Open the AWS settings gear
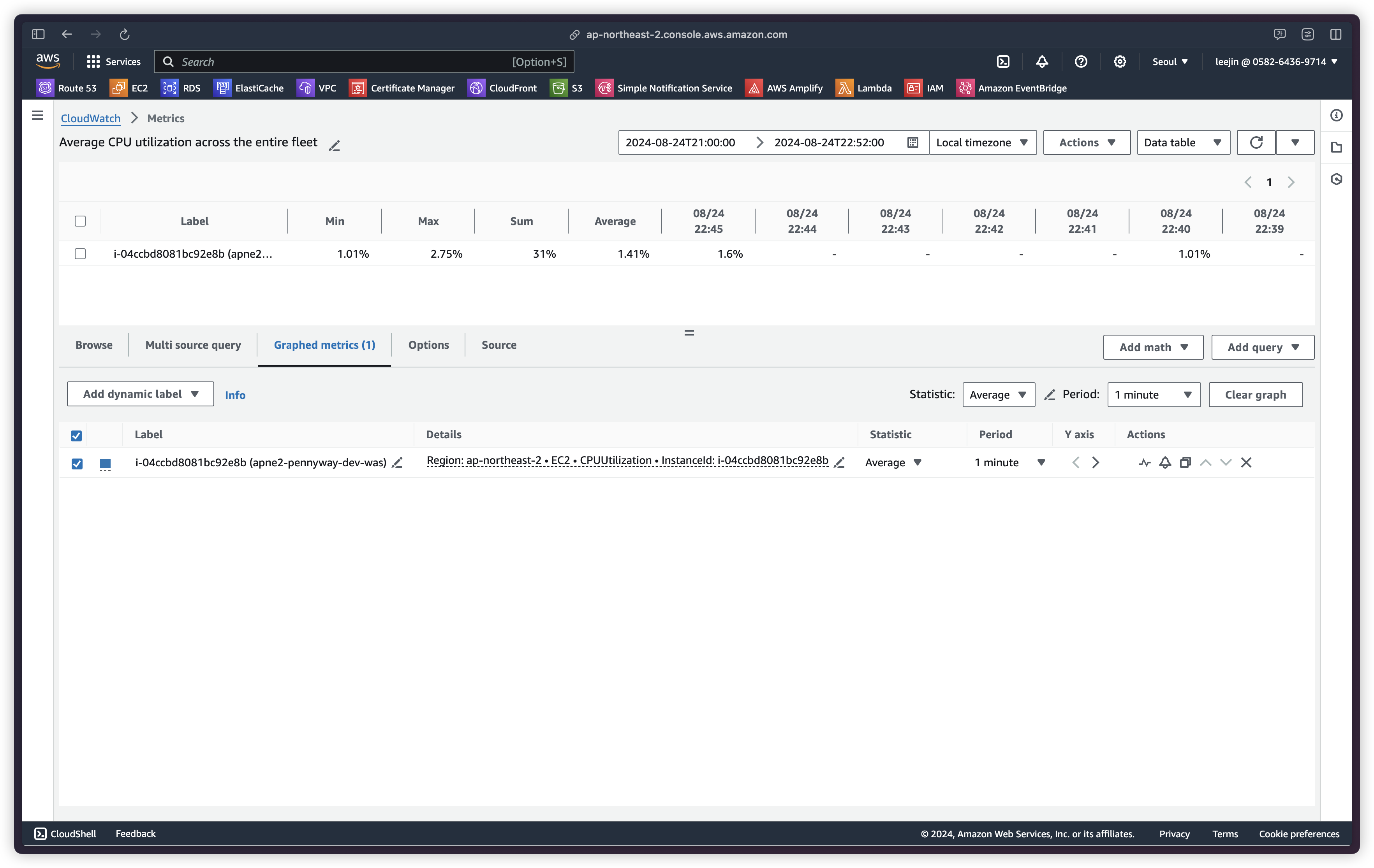This screenshot has height=868, width=1374. [1120, 61]
